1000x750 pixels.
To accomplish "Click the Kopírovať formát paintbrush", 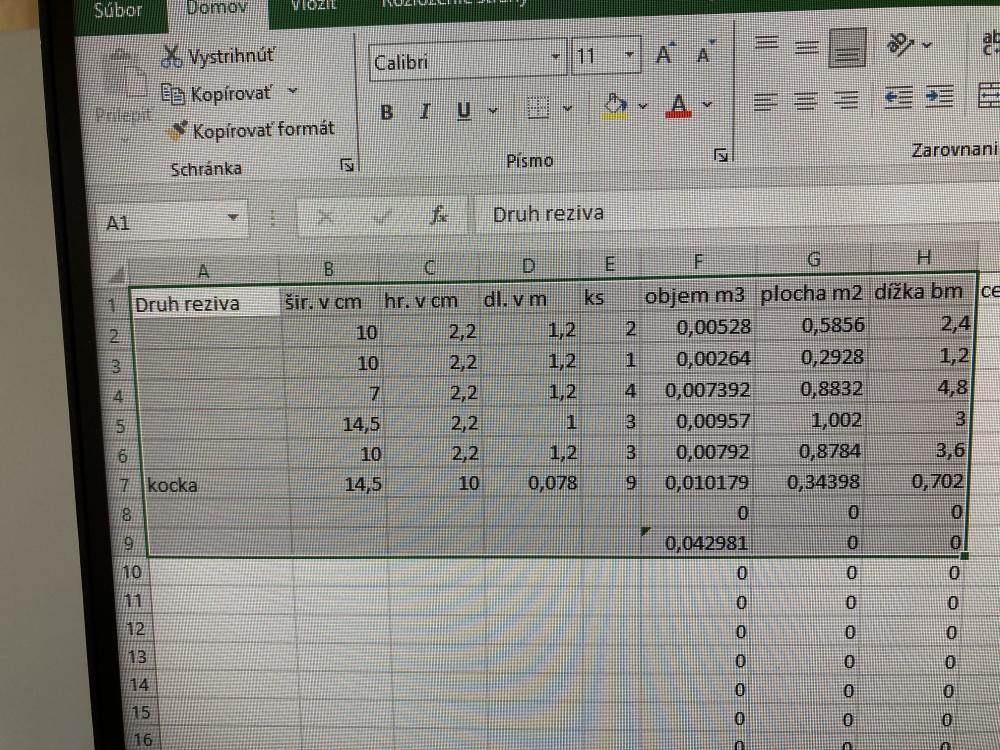I will pyautogui.click(x=178, y=130).
